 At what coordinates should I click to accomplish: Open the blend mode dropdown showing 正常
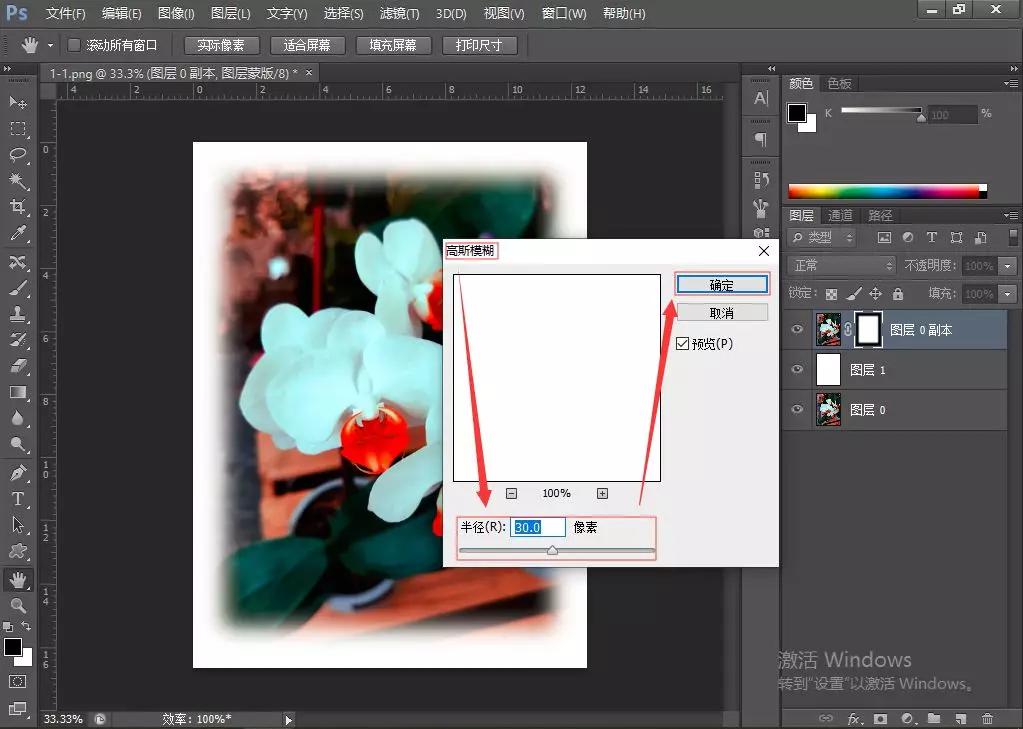point(840,265)
